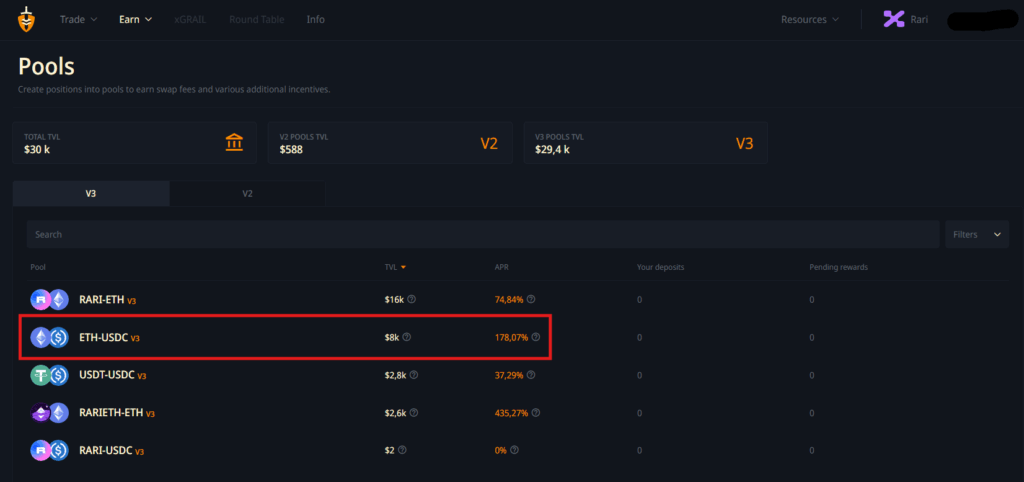This screenshot has width=1024, height=482.
Task: Click the knight helmet logo
Action: click(26, 20)
